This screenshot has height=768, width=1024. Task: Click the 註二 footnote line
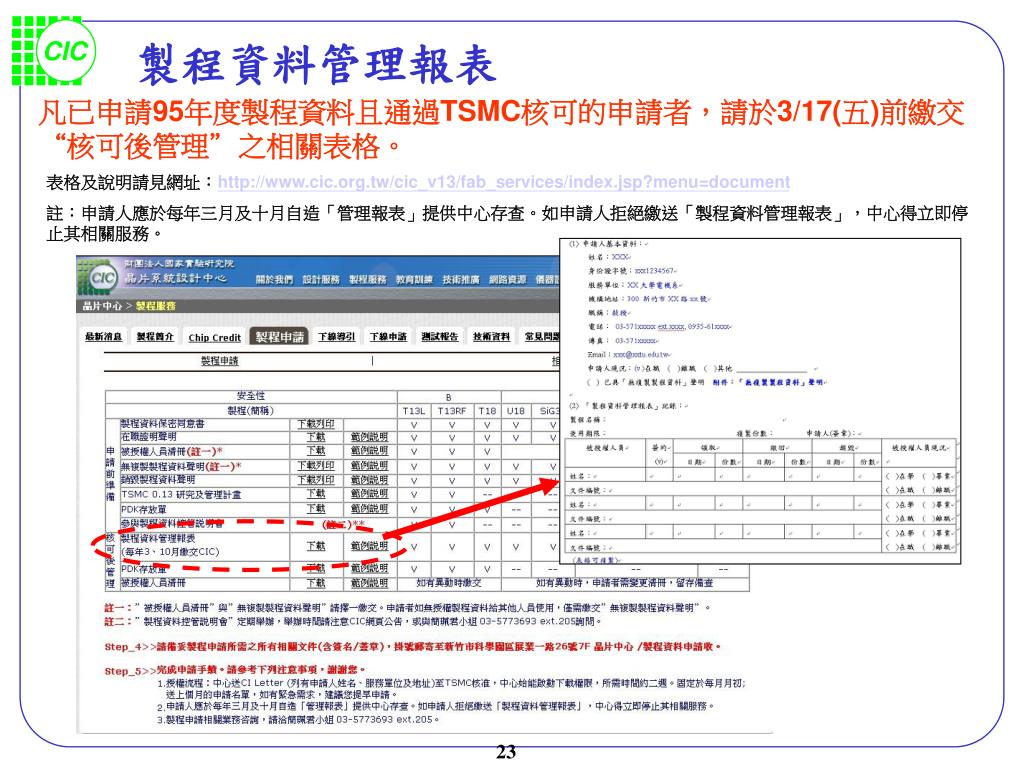click(353, 622)
